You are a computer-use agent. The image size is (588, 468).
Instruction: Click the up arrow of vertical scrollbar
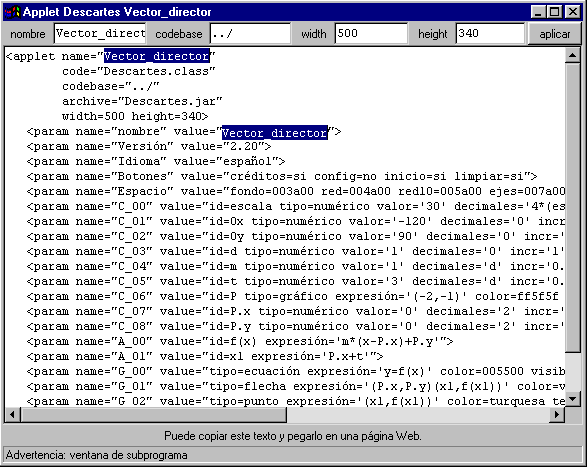coord(572,56)
